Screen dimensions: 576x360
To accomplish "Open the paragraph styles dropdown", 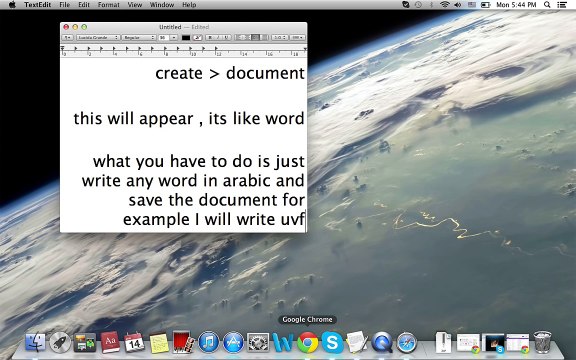I will pyautogui.click(x=67, y=37).
